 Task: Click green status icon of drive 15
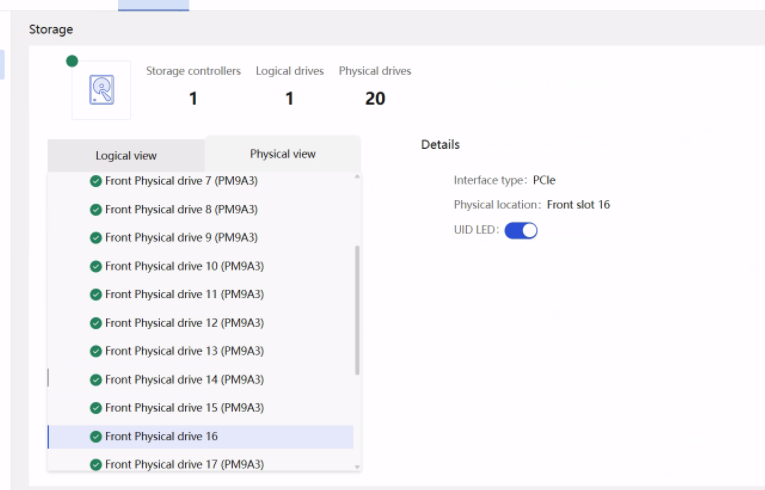pos(96,408)
